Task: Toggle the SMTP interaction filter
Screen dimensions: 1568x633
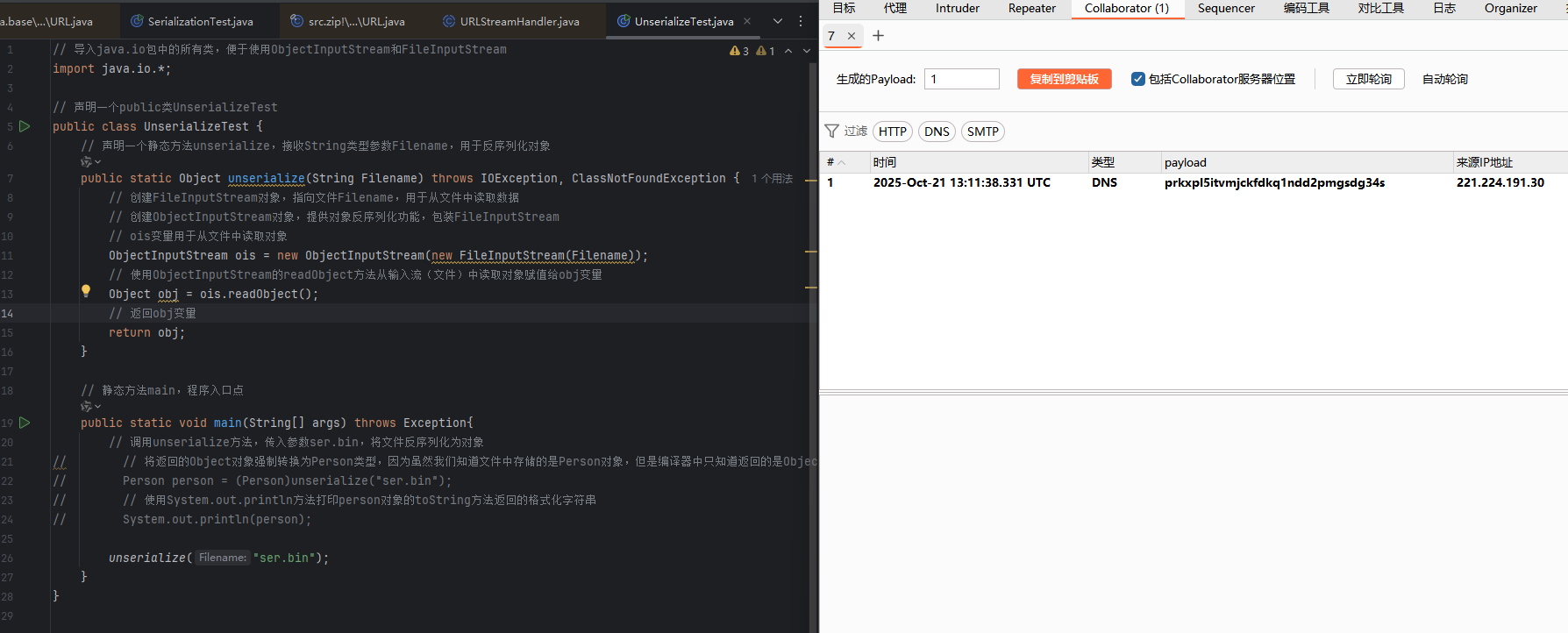Action: pyautogui.click(x=982, y=132)
